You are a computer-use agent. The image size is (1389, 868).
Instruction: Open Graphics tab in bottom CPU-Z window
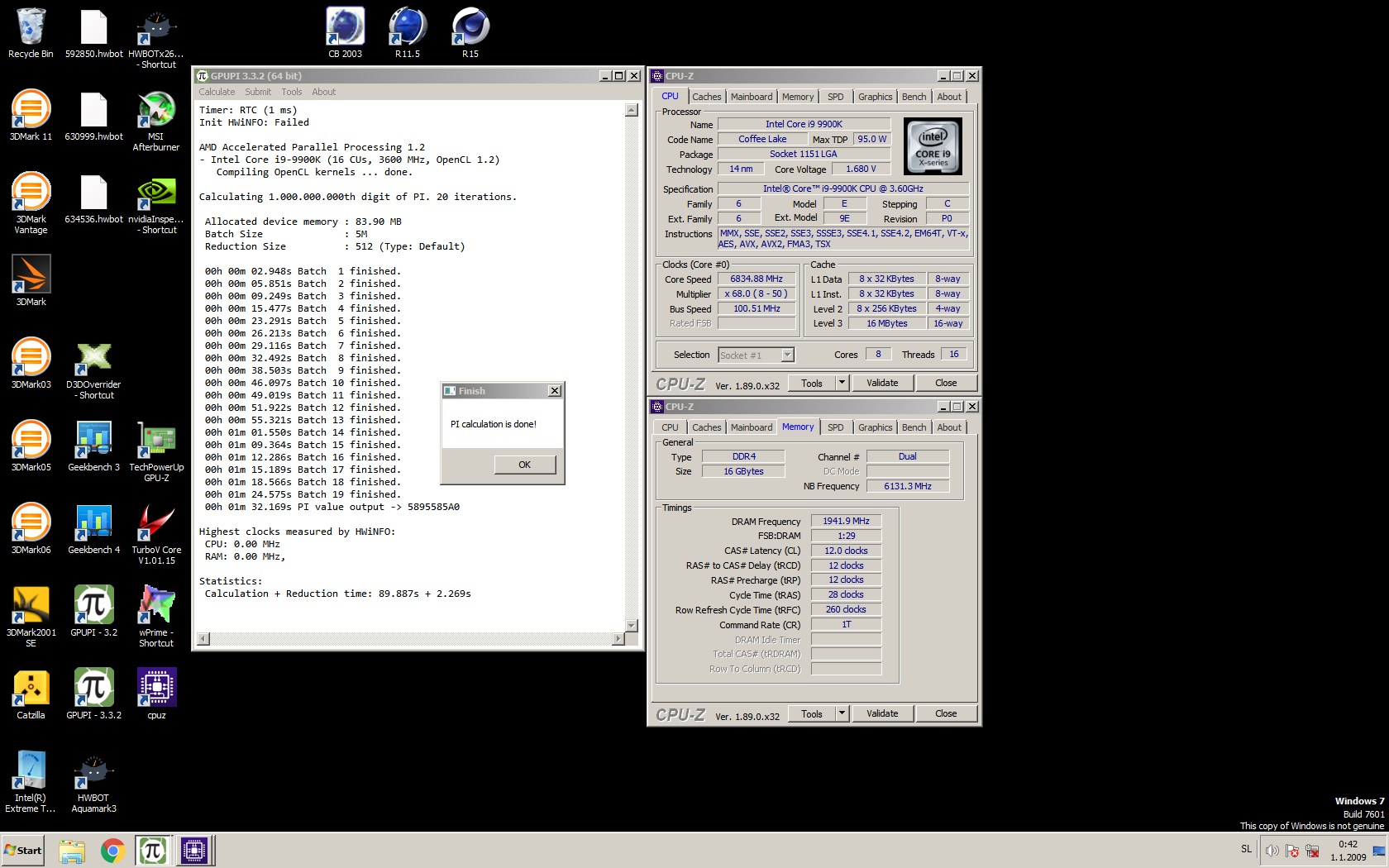pos(875,427)
